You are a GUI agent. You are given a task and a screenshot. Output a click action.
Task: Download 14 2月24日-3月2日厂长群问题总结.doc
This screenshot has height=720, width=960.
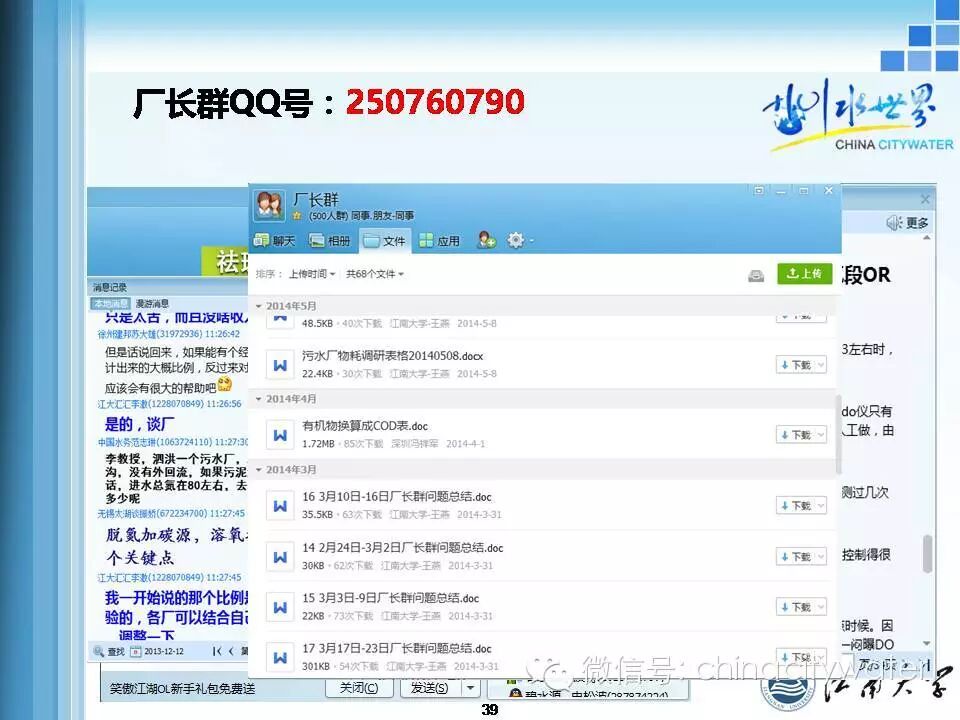coord(796,557)
